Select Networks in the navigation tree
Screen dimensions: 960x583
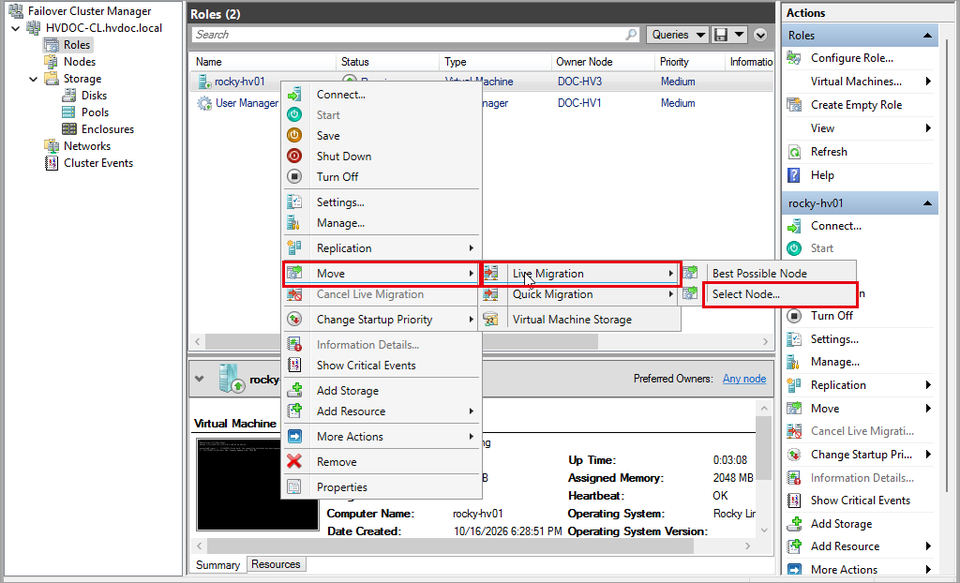pos(87,146)
